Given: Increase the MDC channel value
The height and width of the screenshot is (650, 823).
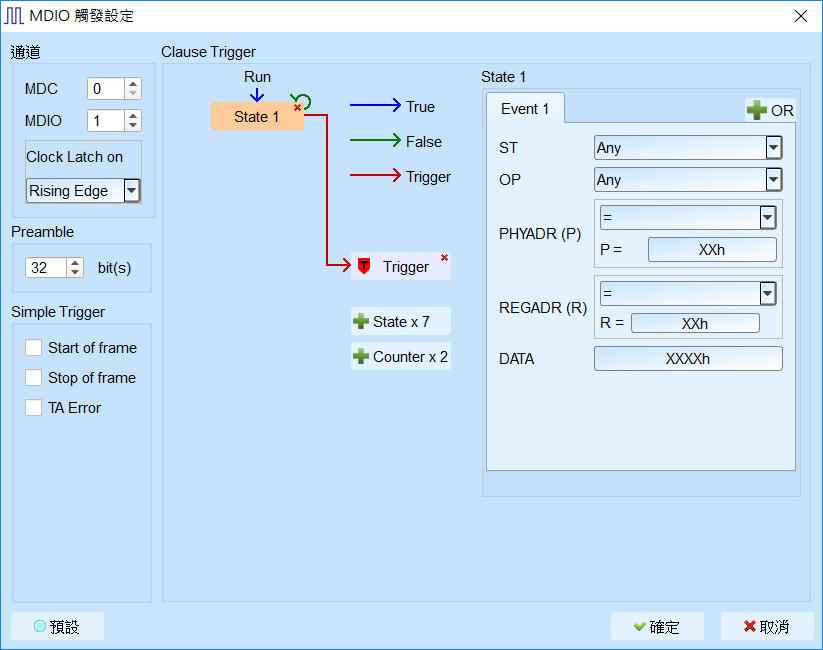Looking at the screenshot, I should pyautogui.click(x=133, y=83).
